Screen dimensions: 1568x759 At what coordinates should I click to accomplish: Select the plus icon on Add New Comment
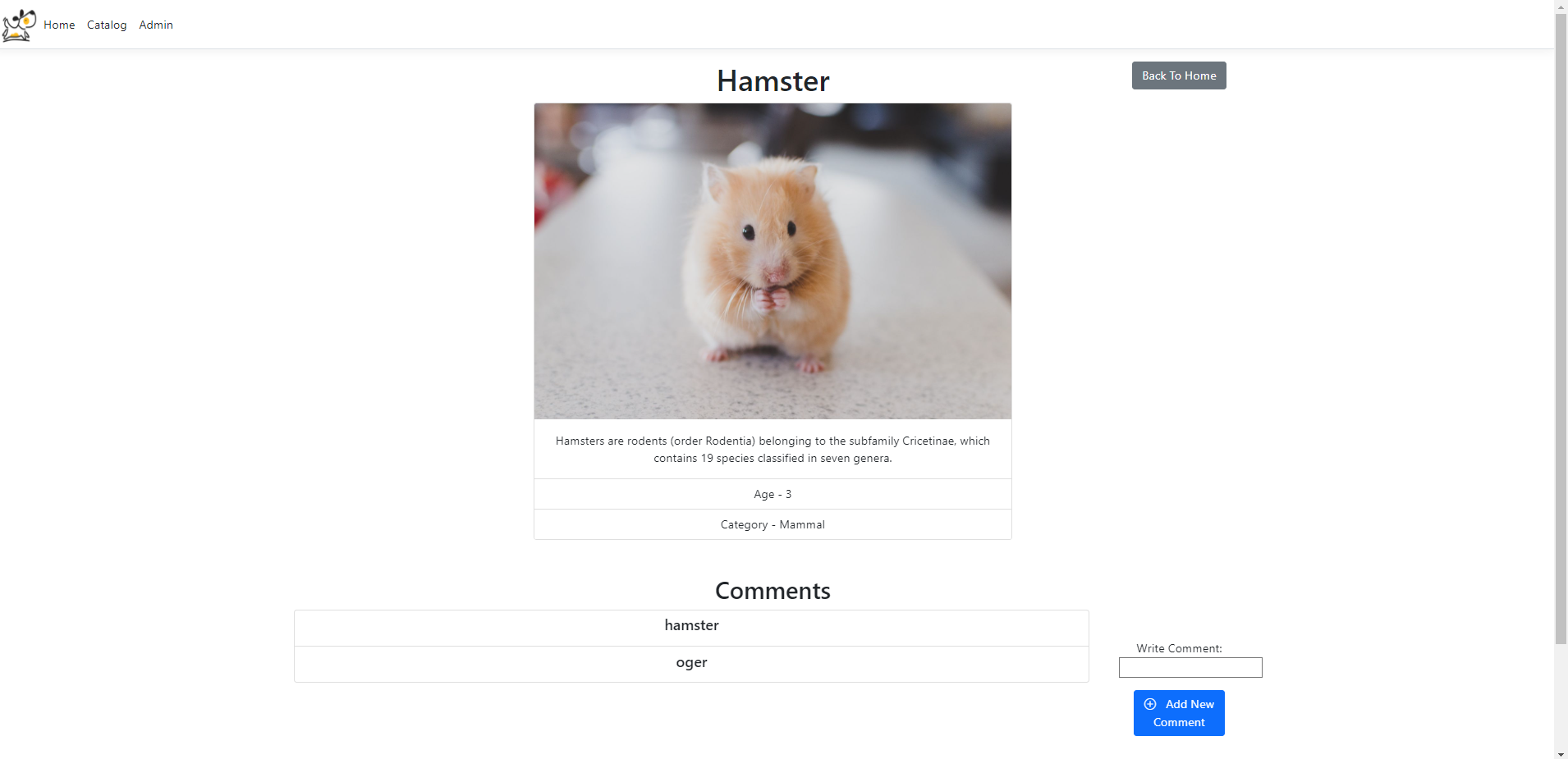(1149, 704)
